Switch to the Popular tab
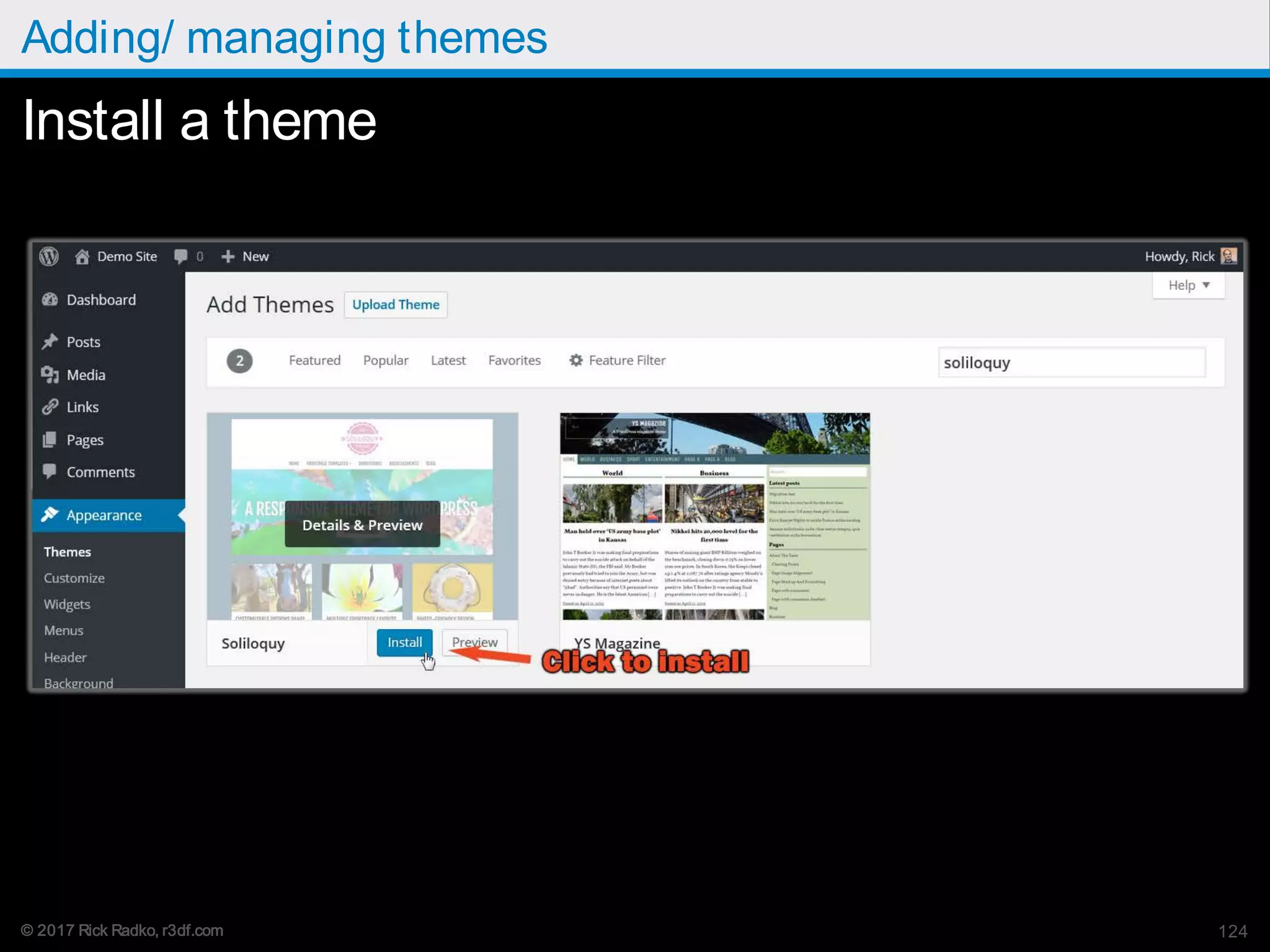The height and width of the screenshot is (952, 1270). tap(386, 361)
